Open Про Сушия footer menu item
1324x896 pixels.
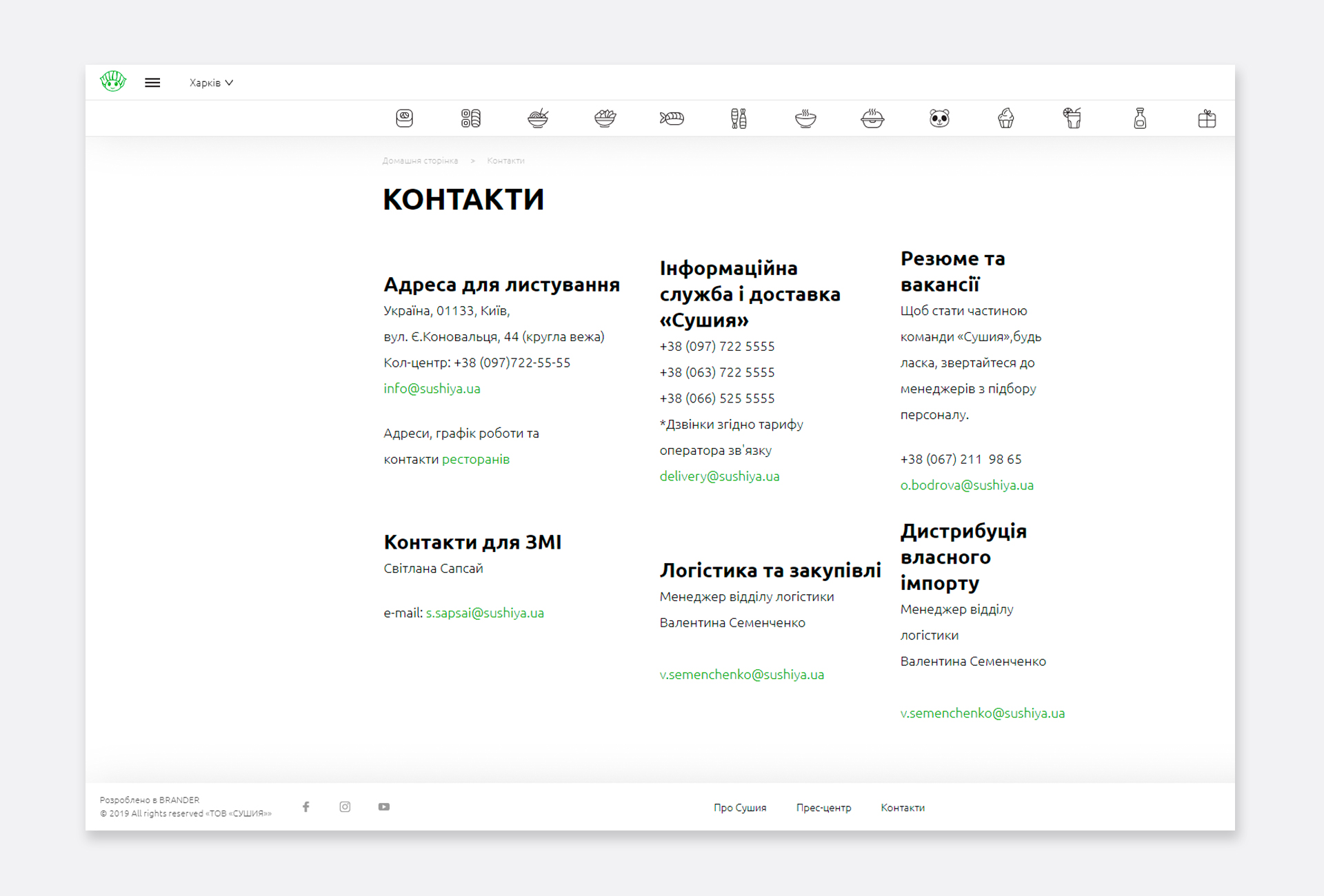click(x=740, y=808)
